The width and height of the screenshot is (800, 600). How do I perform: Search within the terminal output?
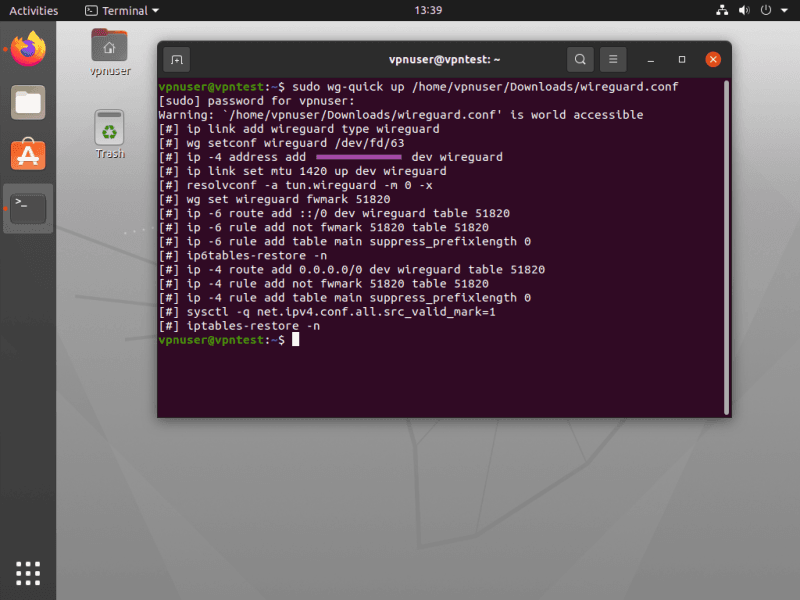click(580, 59)
